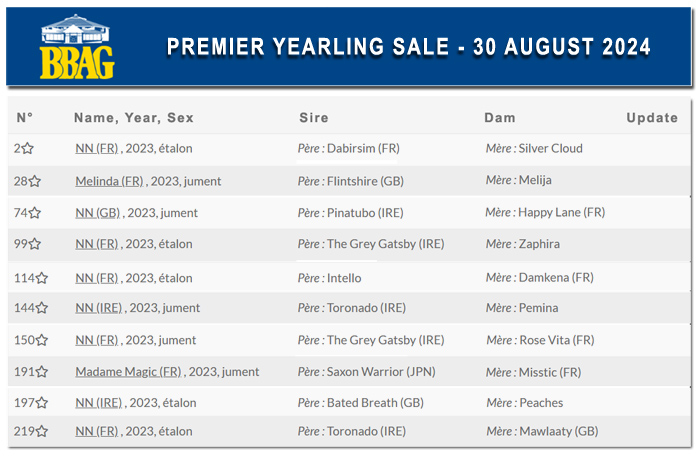Click the star icon beside lot 2
This screenshot has height=457, width=700.
tap(27, 148)
